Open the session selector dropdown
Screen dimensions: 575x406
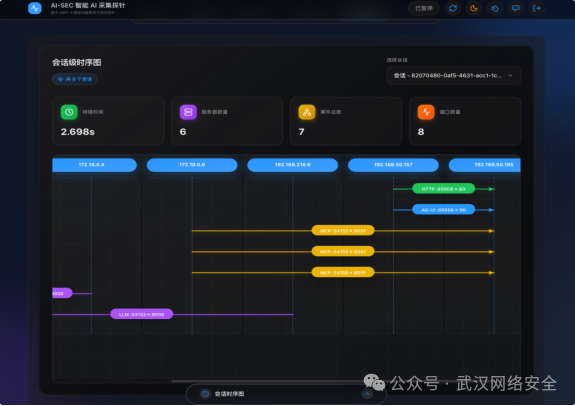click(453, 76)
